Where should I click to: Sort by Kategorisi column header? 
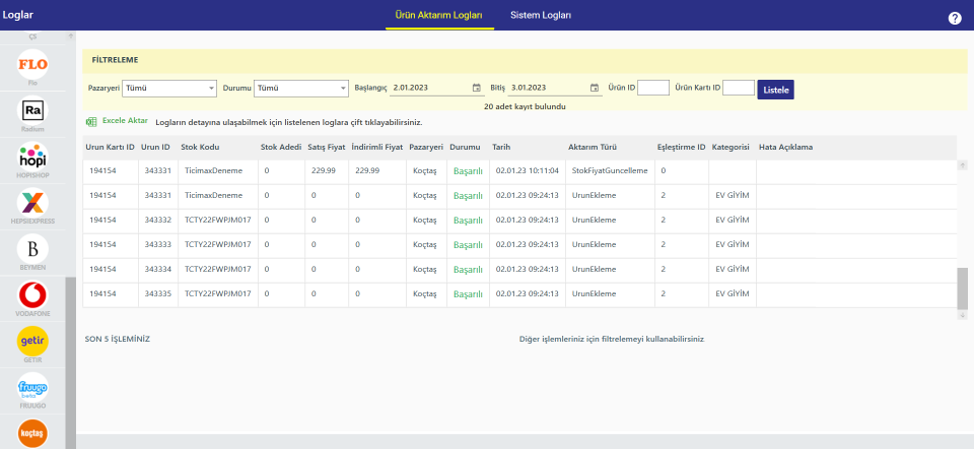pos(731,147)
